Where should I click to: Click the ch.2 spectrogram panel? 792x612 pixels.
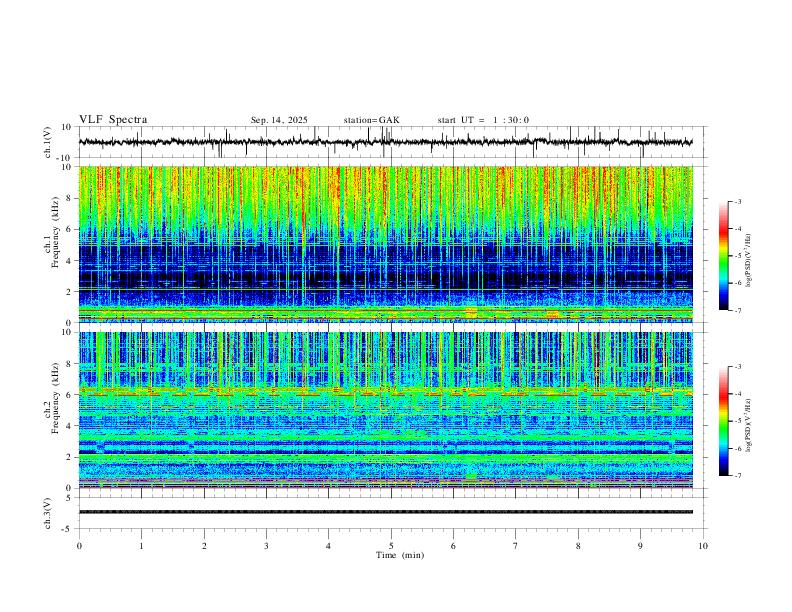[x=385, y=410]
